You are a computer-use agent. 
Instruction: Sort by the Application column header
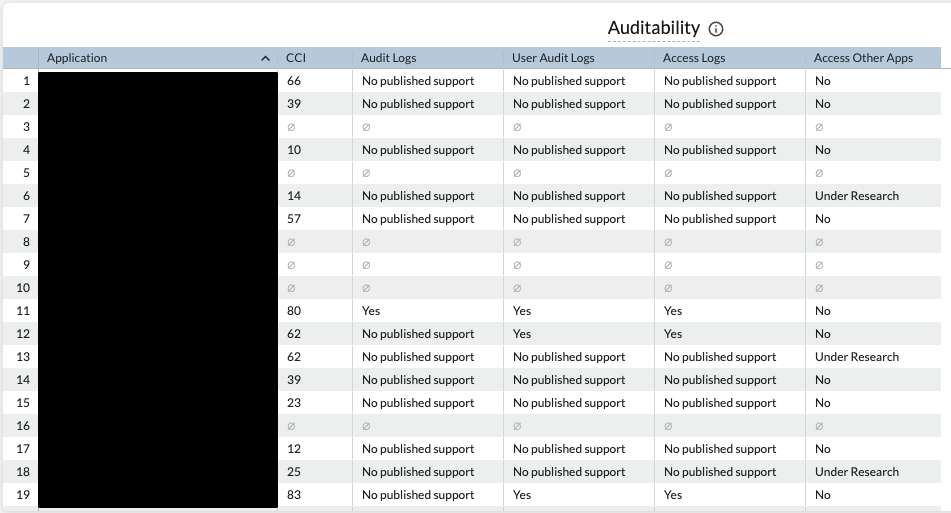tap(77, 58)
